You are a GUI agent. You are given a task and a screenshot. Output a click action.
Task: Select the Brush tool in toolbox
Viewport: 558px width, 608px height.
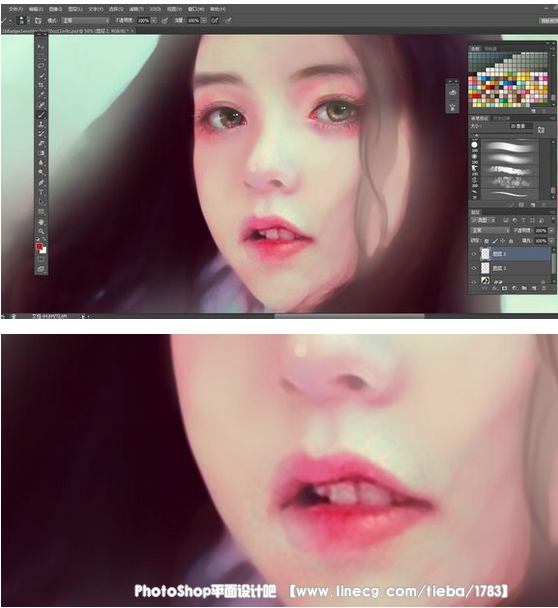click(x=41, y=114)
